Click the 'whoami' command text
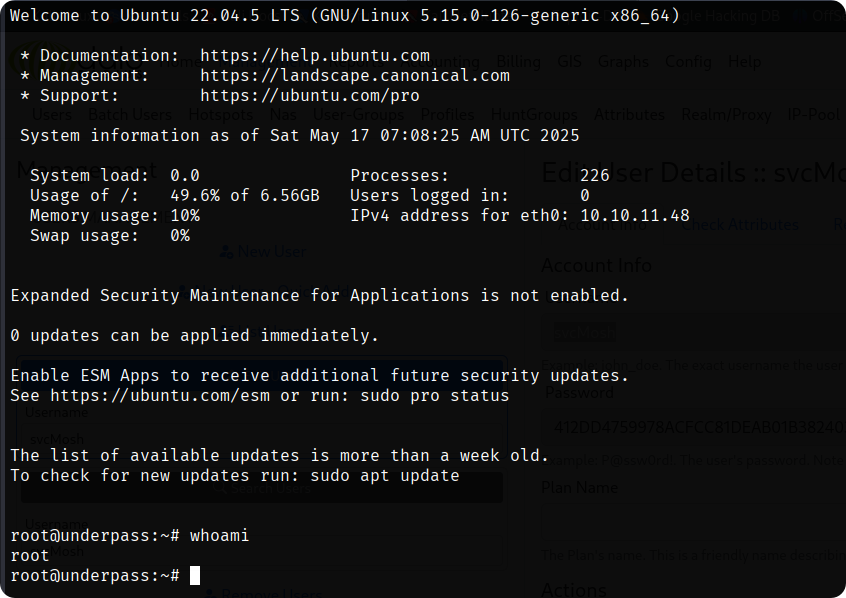 coord(219,535)
